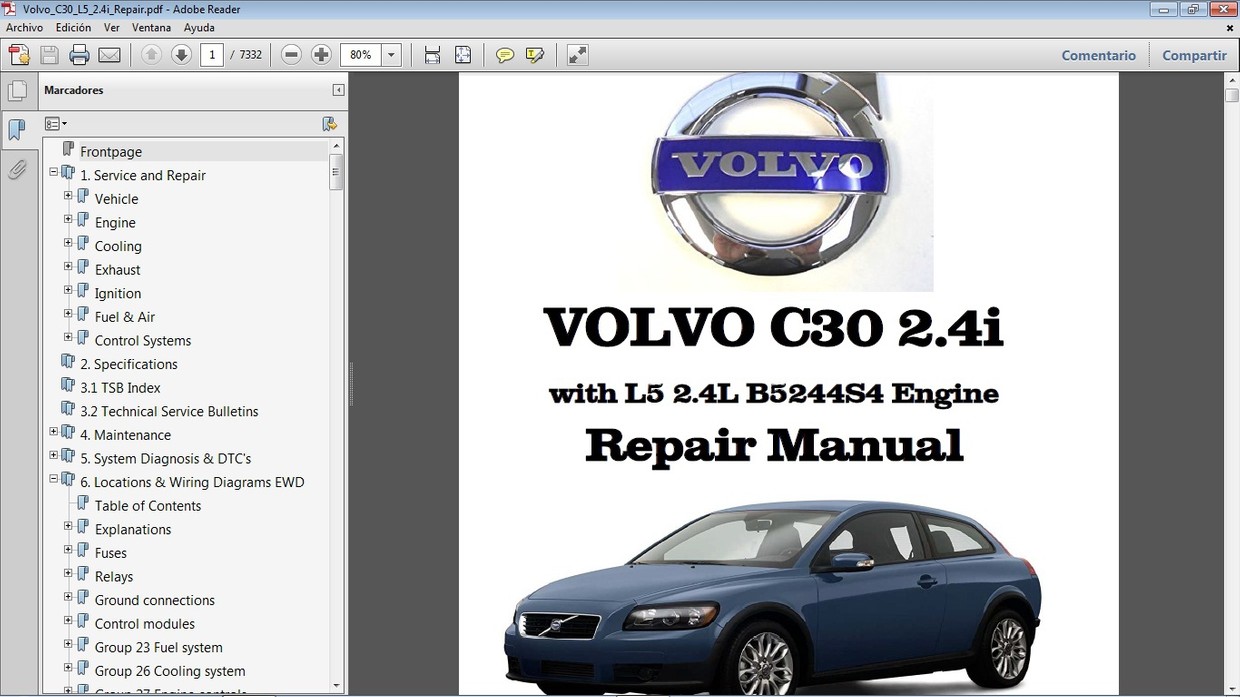Select the Control modules bookmark
The width and height of the screenshot is (1240, 697).
[145, 624]
